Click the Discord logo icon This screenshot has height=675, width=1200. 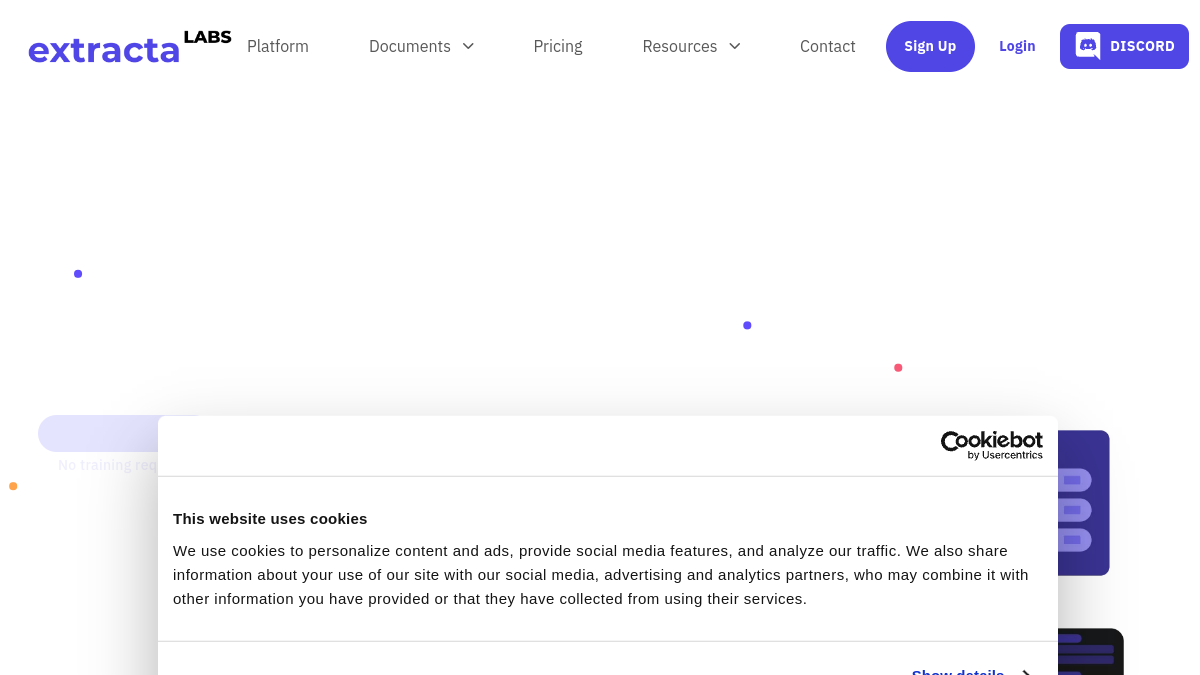point(1088,46)
